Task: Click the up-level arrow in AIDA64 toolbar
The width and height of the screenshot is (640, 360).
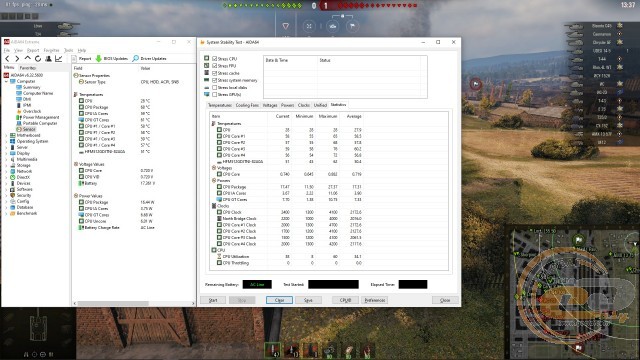Action: tap(28, 58)
